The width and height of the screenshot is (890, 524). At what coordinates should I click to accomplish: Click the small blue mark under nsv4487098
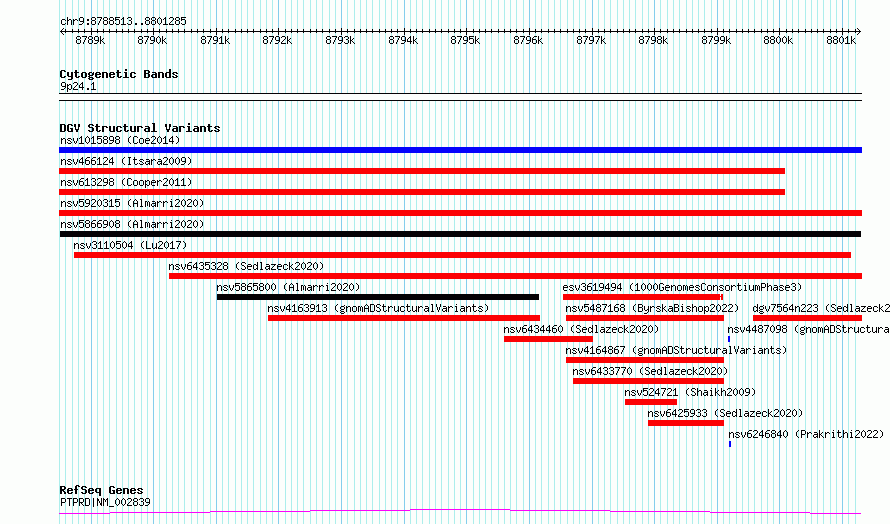(729, 339)
